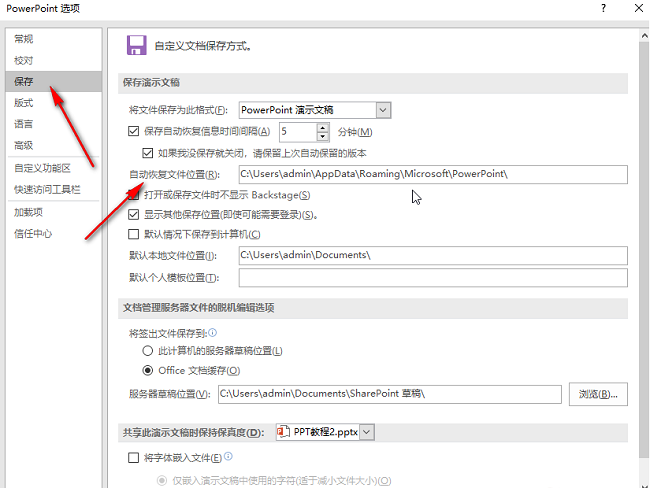Viewport: 650px width, 488px height.
Task: Enable 将字体嵌入文件 checkbox
Action: [133, 458]
